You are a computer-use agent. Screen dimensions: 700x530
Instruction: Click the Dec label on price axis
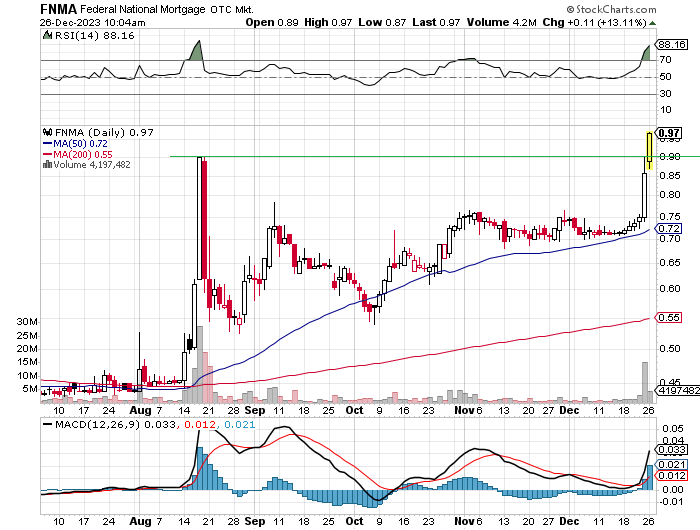(569, 410)
